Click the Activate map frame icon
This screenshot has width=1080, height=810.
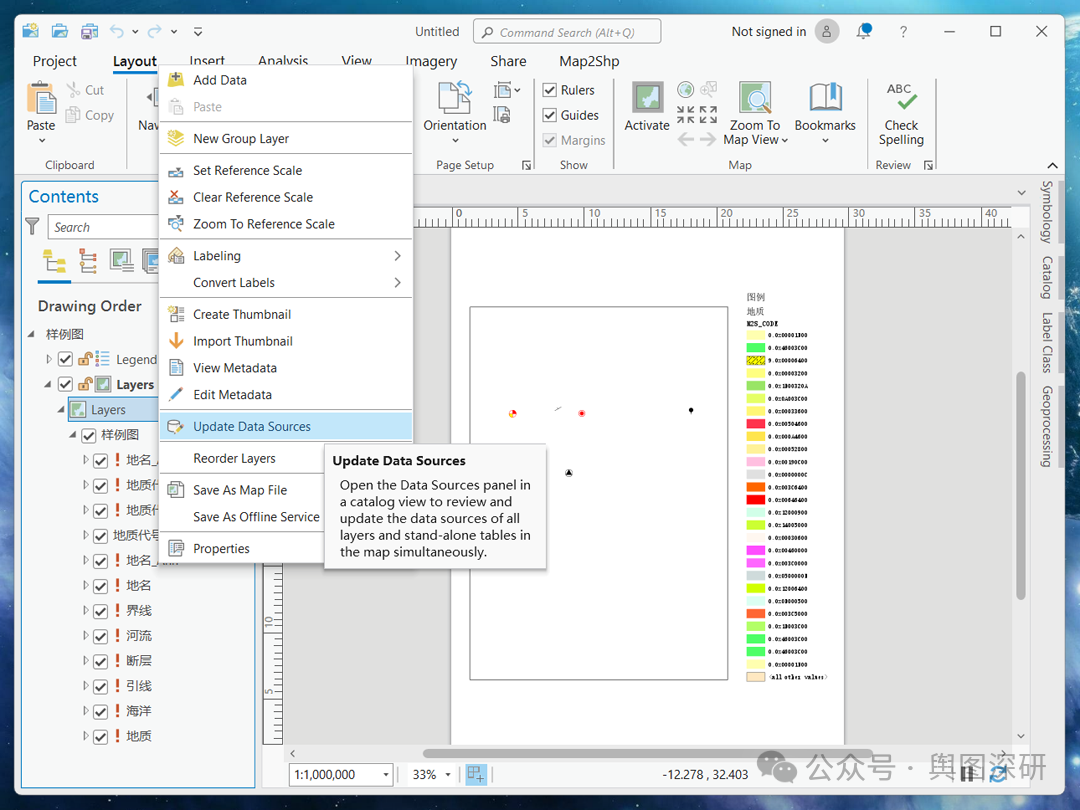point(647,98)
